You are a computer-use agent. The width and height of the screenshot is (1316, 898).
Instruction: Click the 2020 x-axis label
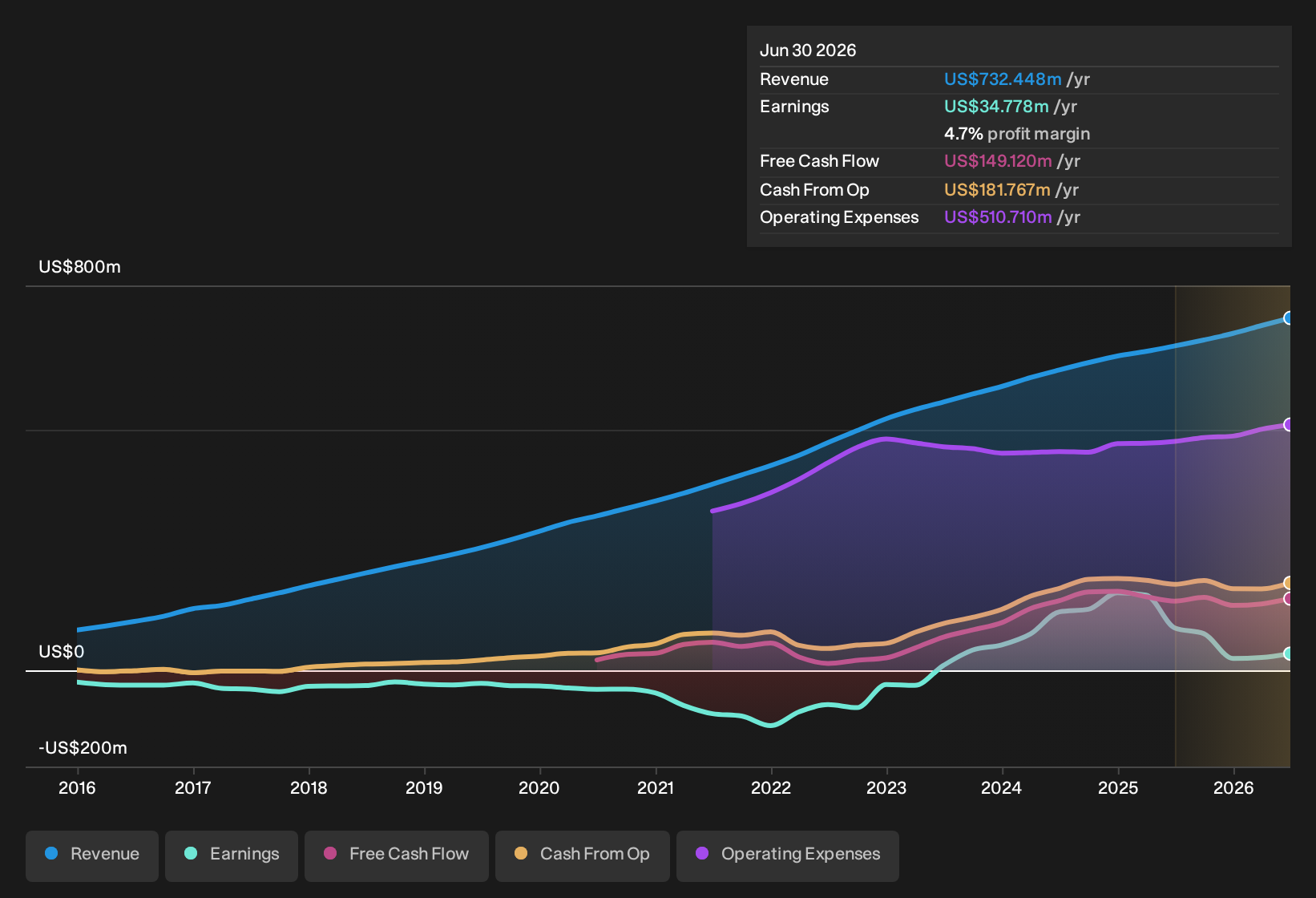tap(539, 788)
